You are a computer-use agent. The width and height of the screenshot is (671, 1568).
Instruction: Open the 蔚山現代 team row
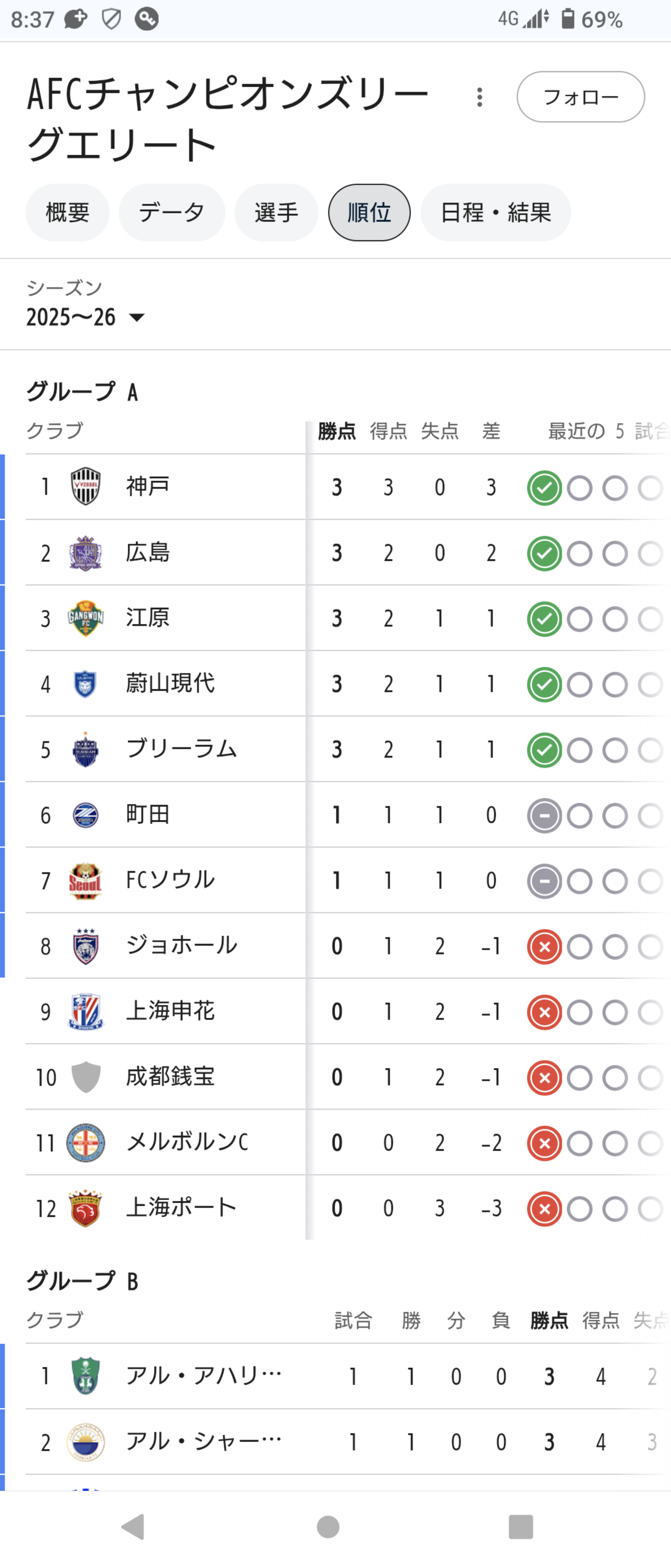click(170, 684)
